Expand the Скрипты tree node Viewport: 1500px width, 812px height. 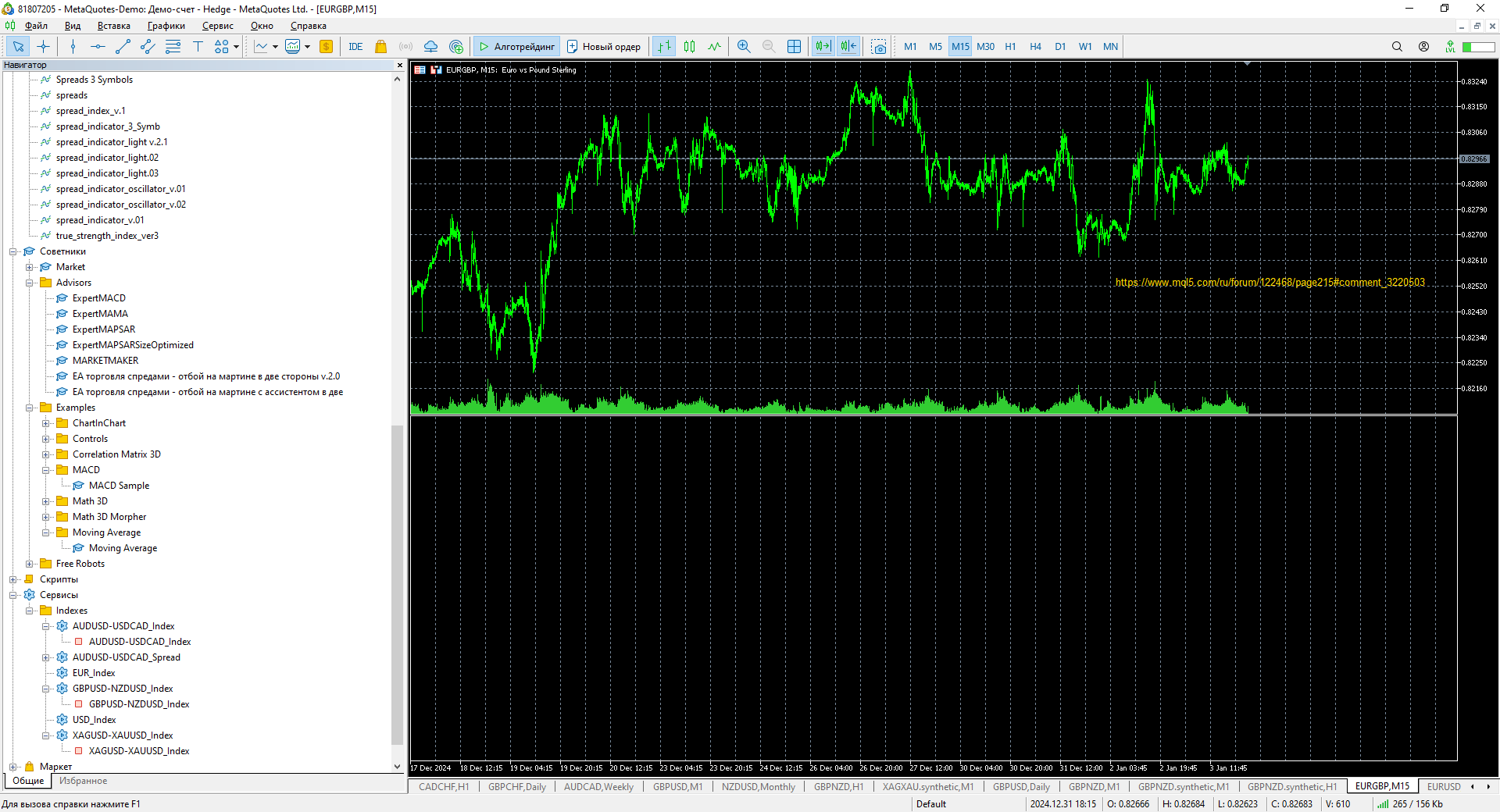point(13,579)
